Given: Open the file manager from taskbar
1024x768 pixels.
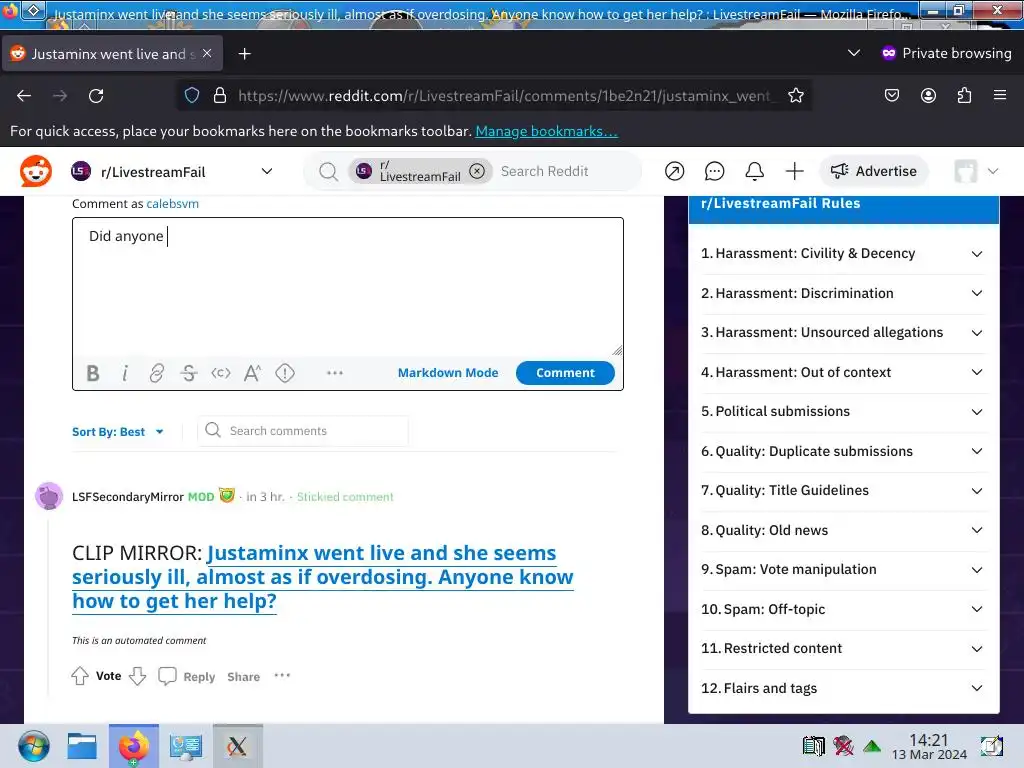Looking at the screenshot, I should tap(82, 746).
